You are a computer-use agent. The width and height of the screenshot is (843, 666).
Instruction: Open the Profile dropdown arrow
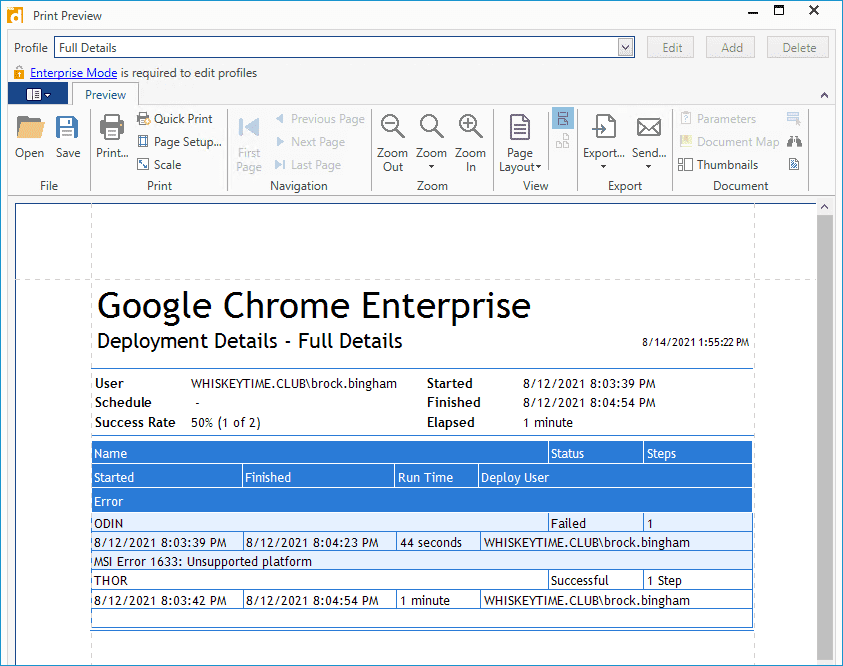click(x=625, y=47)
